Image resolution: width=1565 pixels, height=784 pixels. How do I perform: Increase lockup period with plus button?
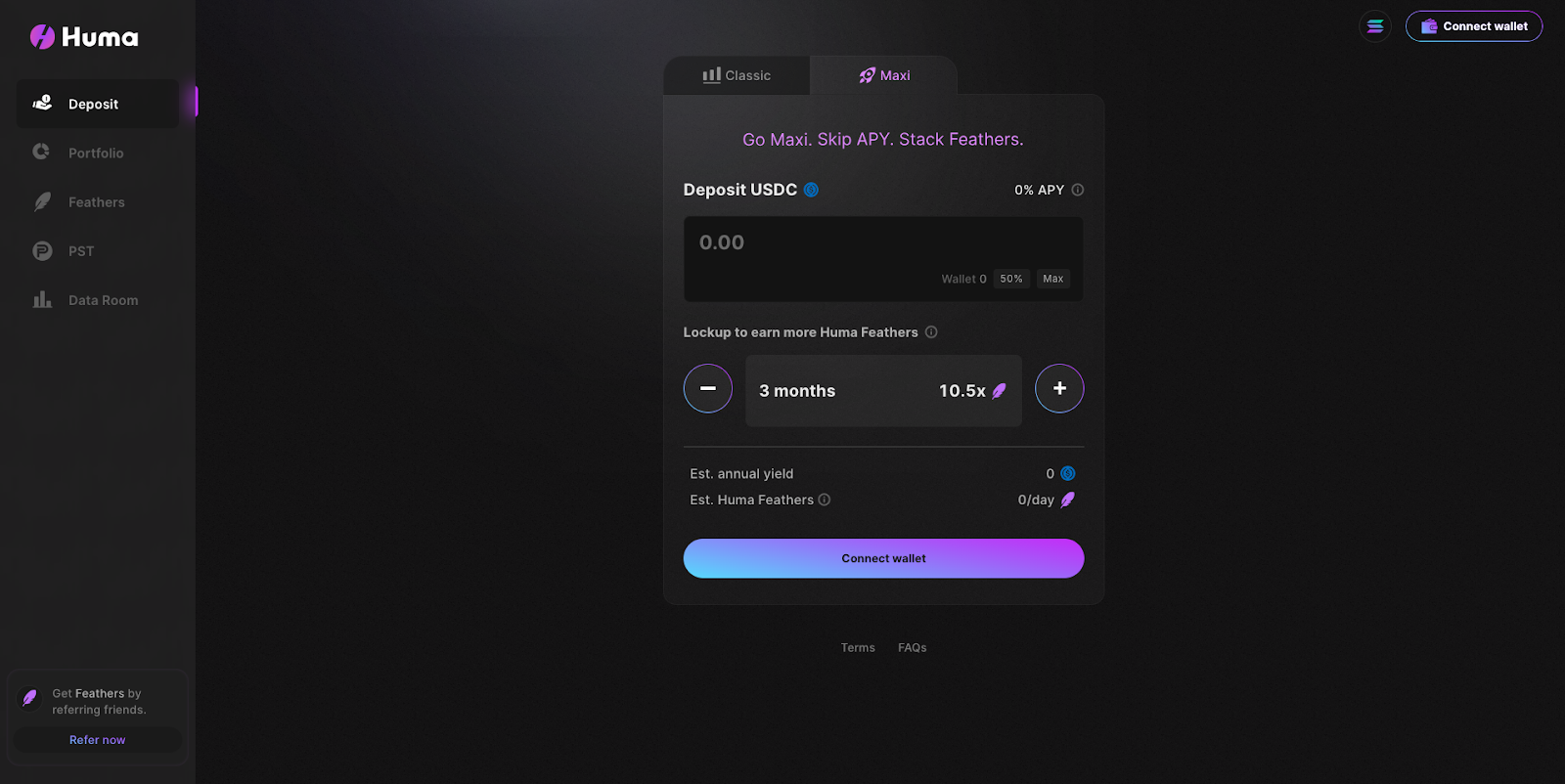coord(1059,388)
